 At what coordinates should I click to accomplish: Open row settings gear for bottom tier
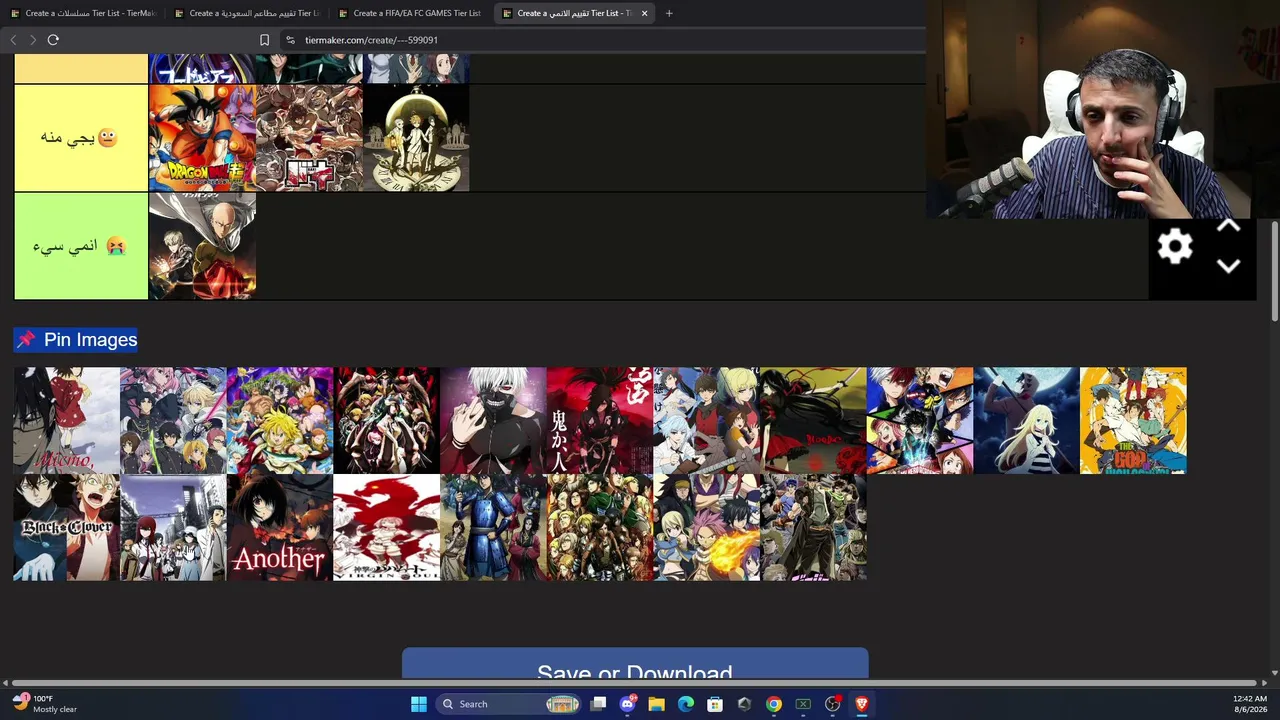1175,246
